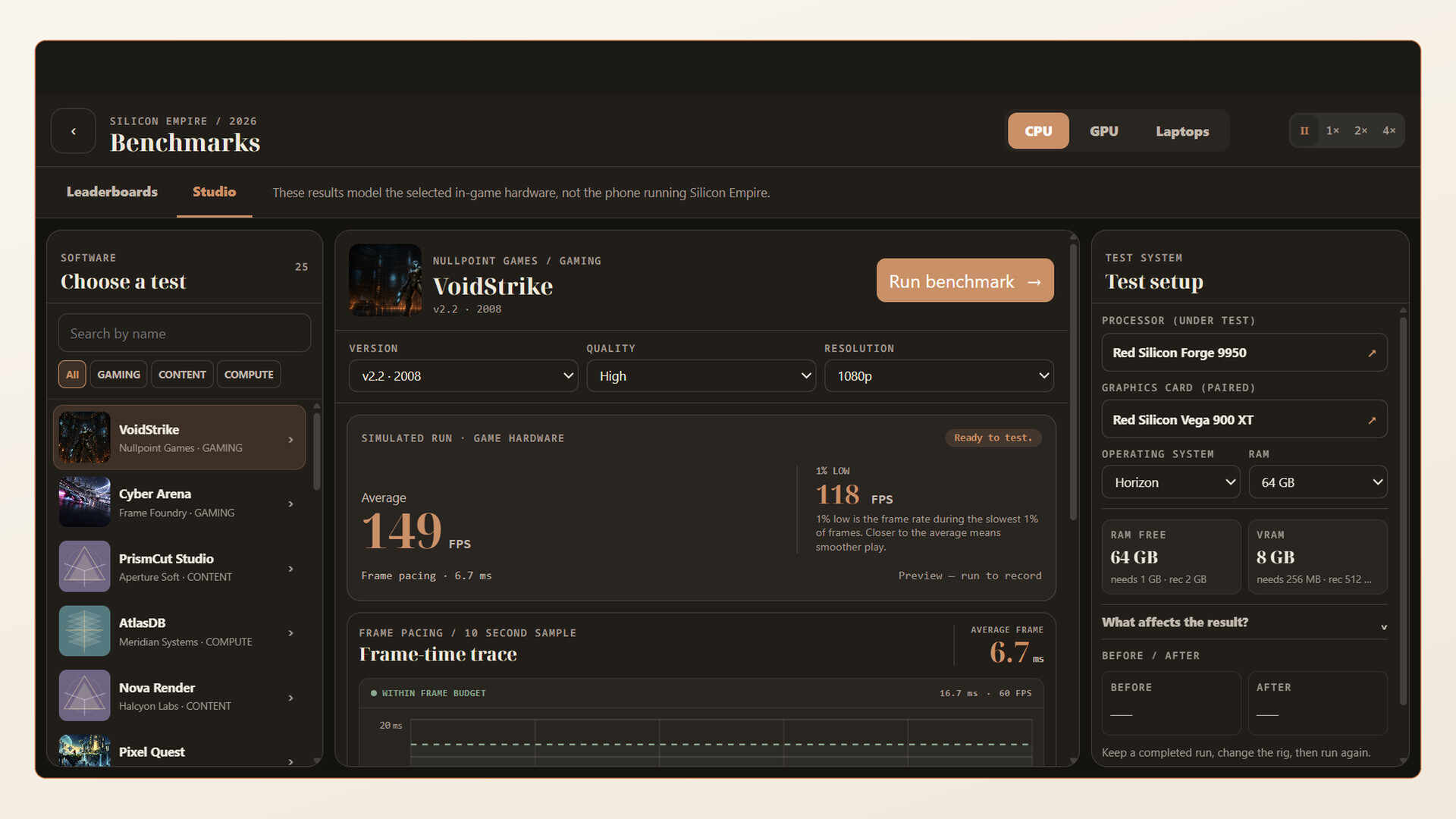The height and width of the screenshot is (819, 1456).
Task: Click the Test setup panel scrollbar
Action: 1403,512
